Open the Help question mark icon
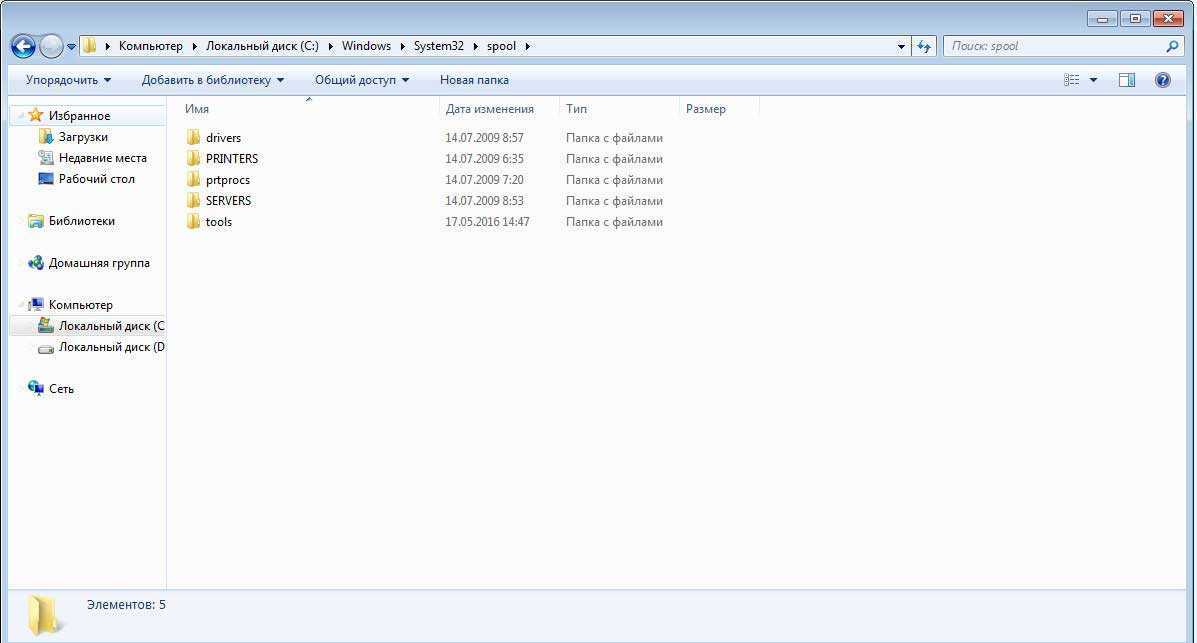Screen dimensions: 1197x643 click(1162, 80)
